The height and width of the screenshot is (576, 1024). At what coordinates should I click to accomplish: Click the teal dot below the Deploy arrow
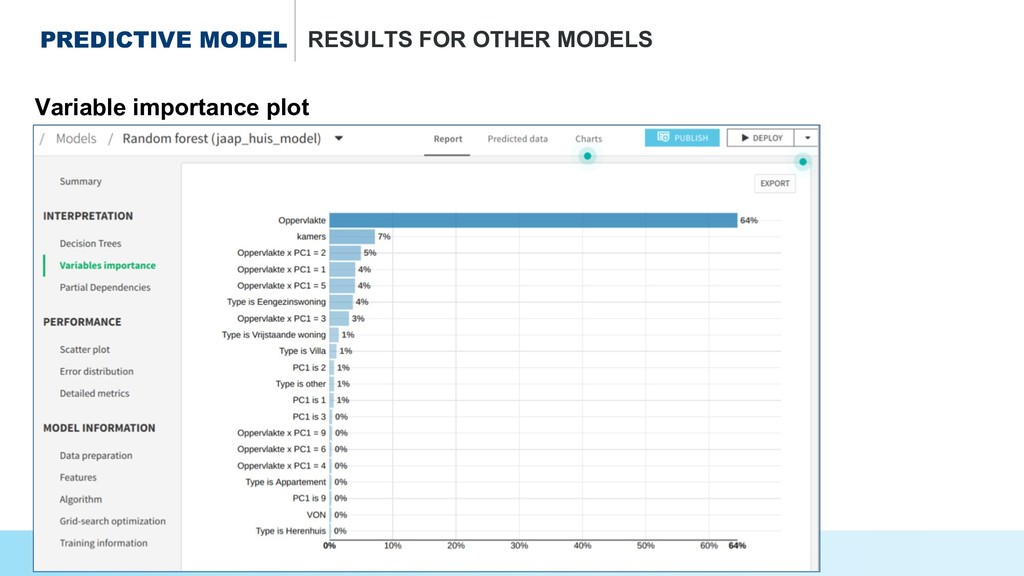(803, 161)
